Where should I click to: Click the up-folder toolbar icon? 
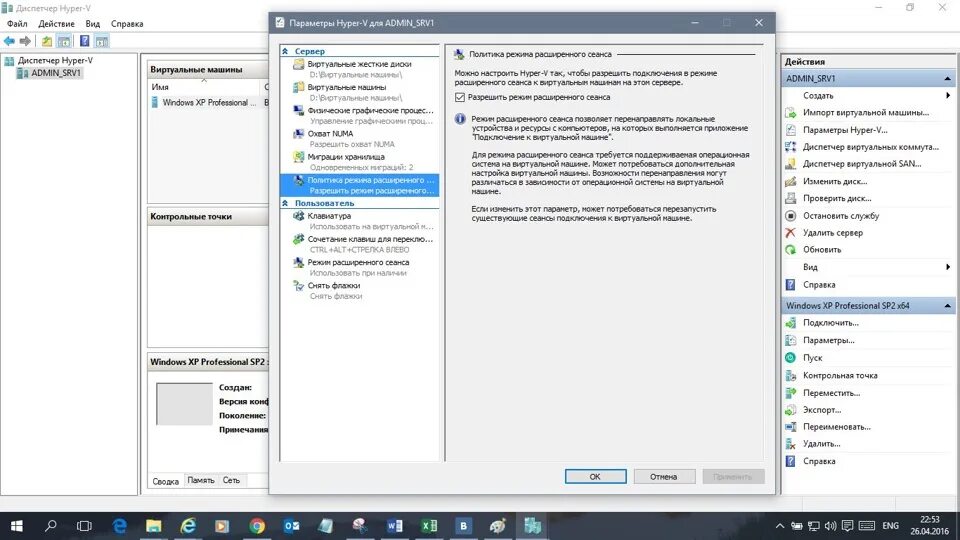pyautogui.click(x=47, y=41)
